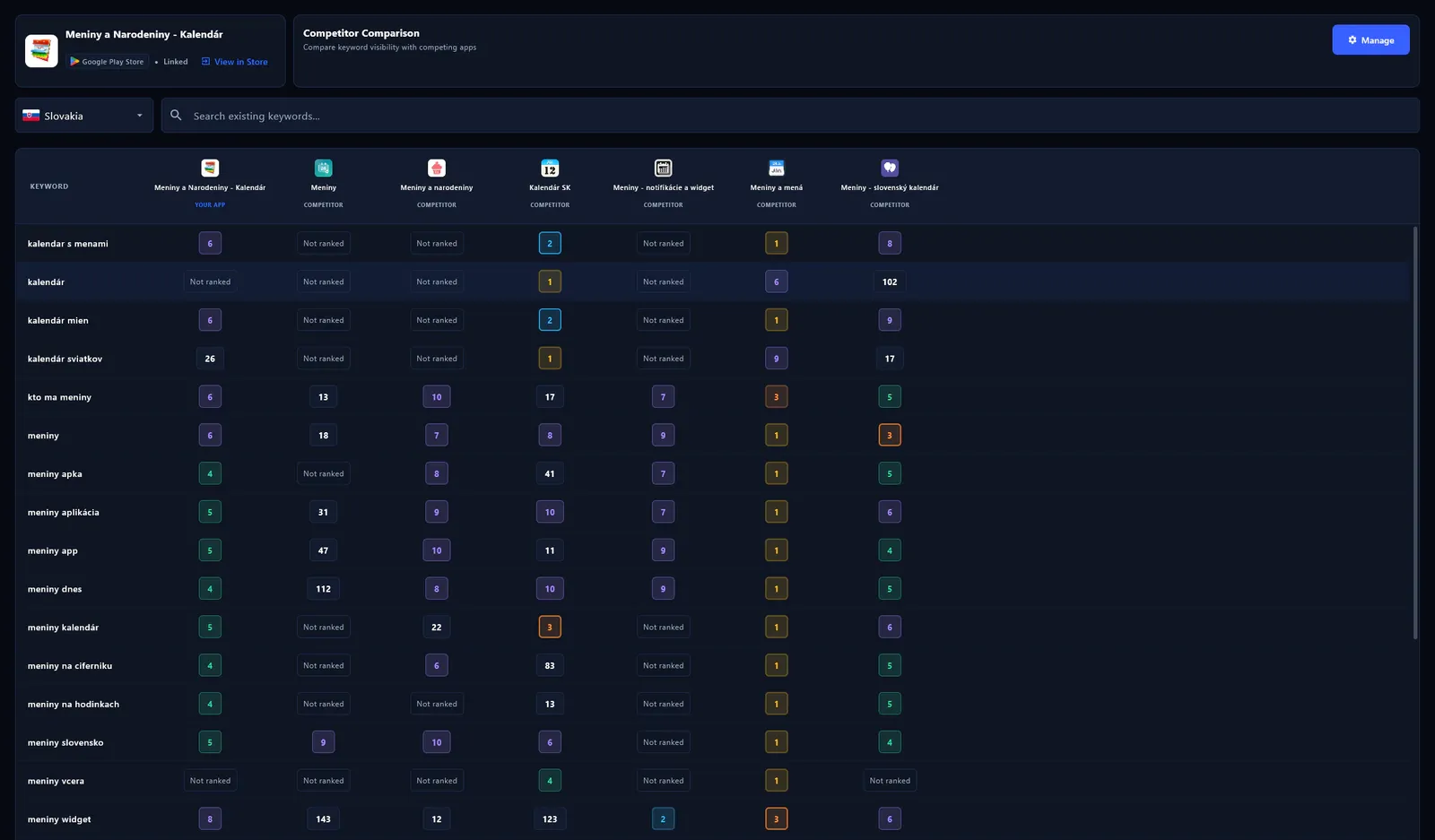Image resolution: width=1435 pixels, height=840 pixels.
Task: Click the Competitor Comparison heading
Action: (361, 33)
